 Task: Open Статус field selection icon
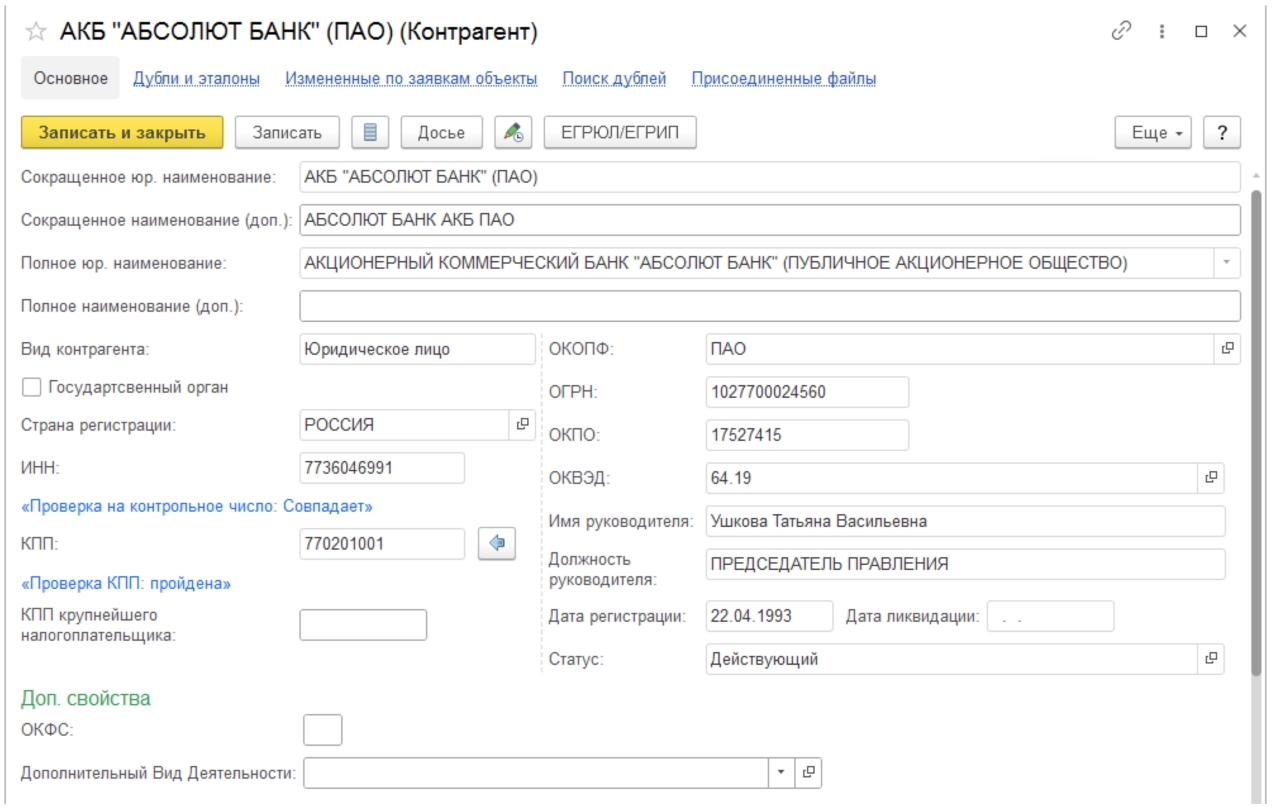click(x=1210, y=658)
